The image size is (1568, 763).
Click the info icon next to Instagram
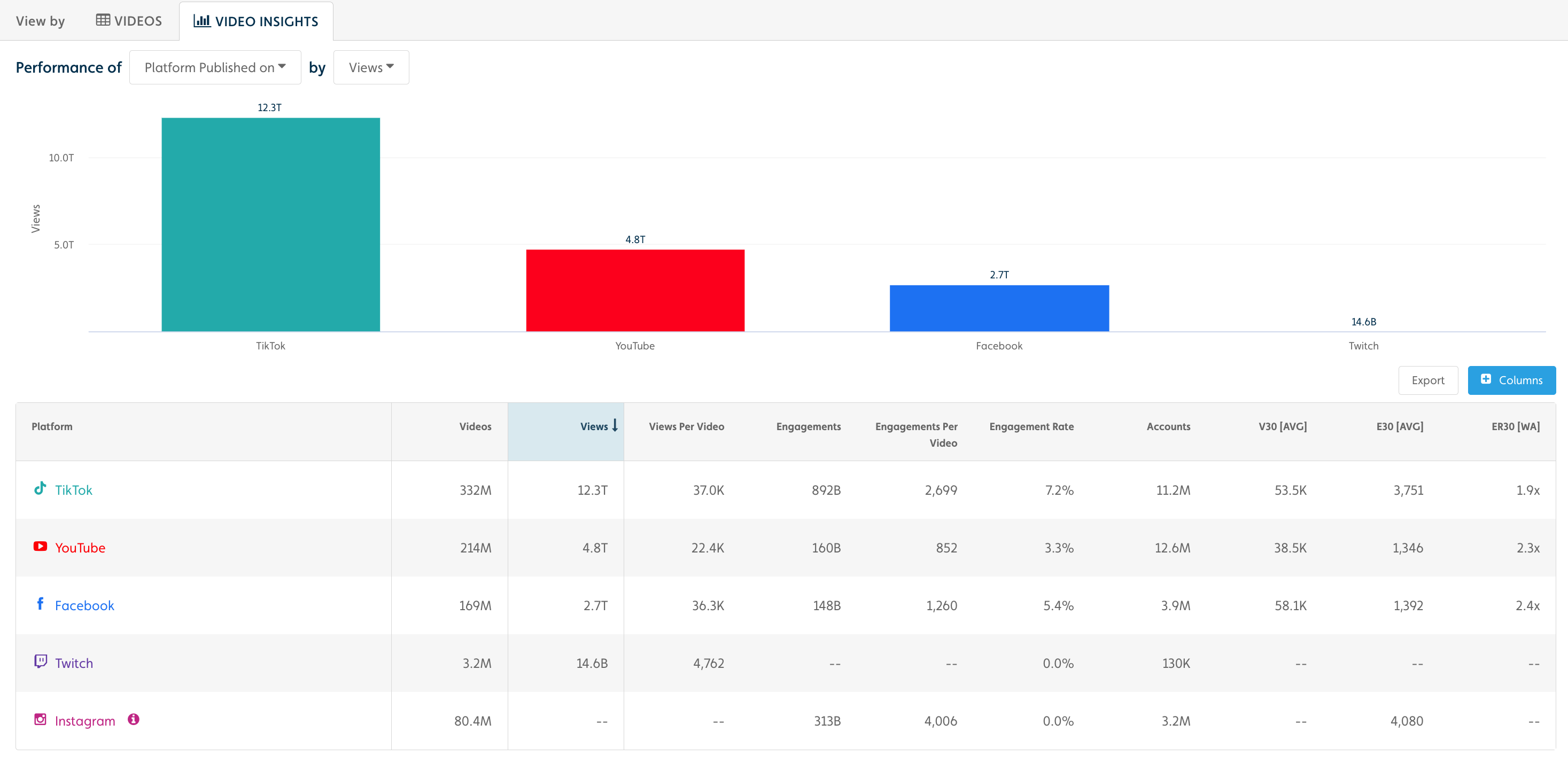pos(133,719)
